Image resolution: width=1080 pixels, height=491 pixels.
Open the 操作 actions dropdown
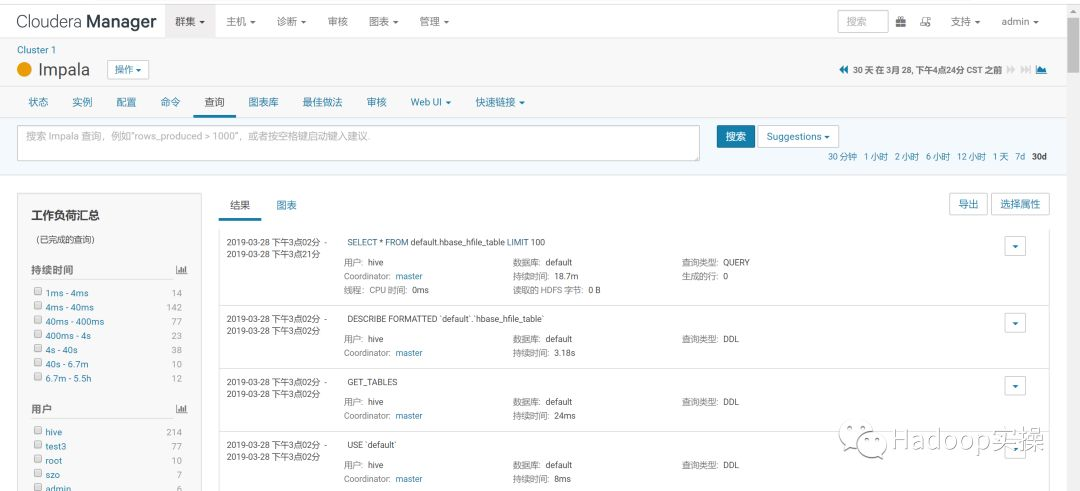128,70
